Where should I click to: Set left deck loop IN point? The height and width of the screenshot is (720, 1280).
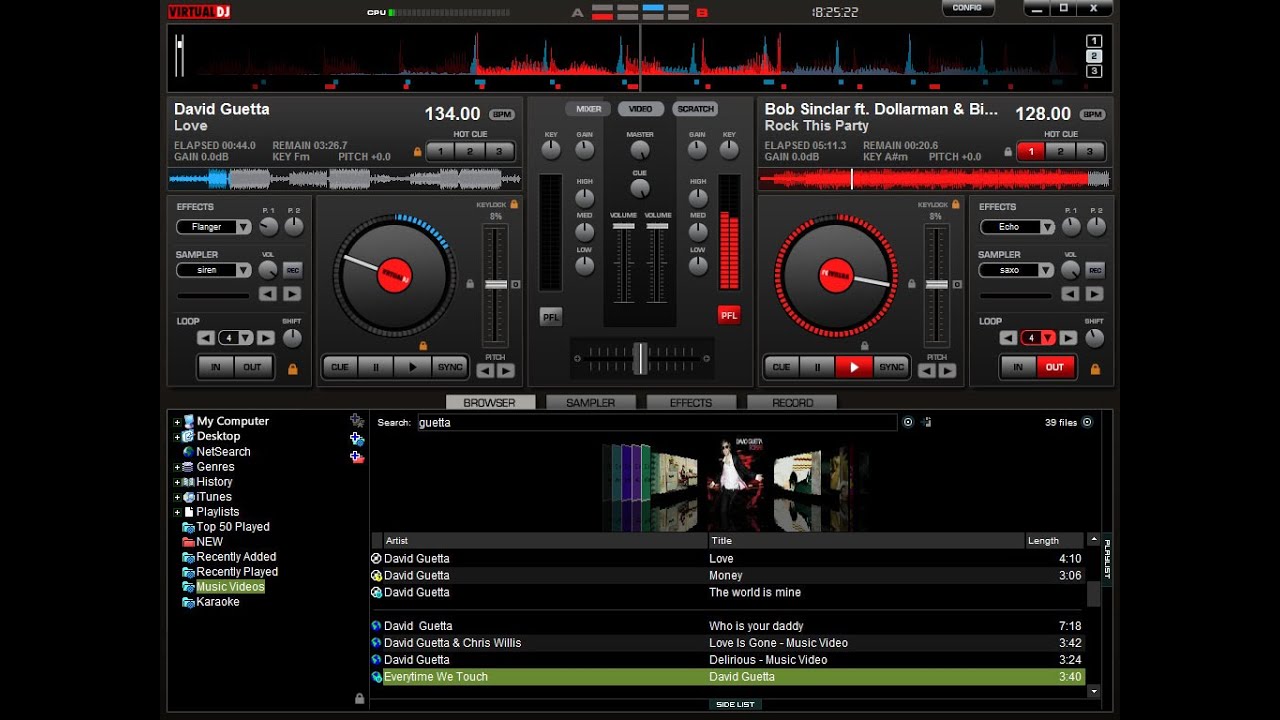point(215,367)
